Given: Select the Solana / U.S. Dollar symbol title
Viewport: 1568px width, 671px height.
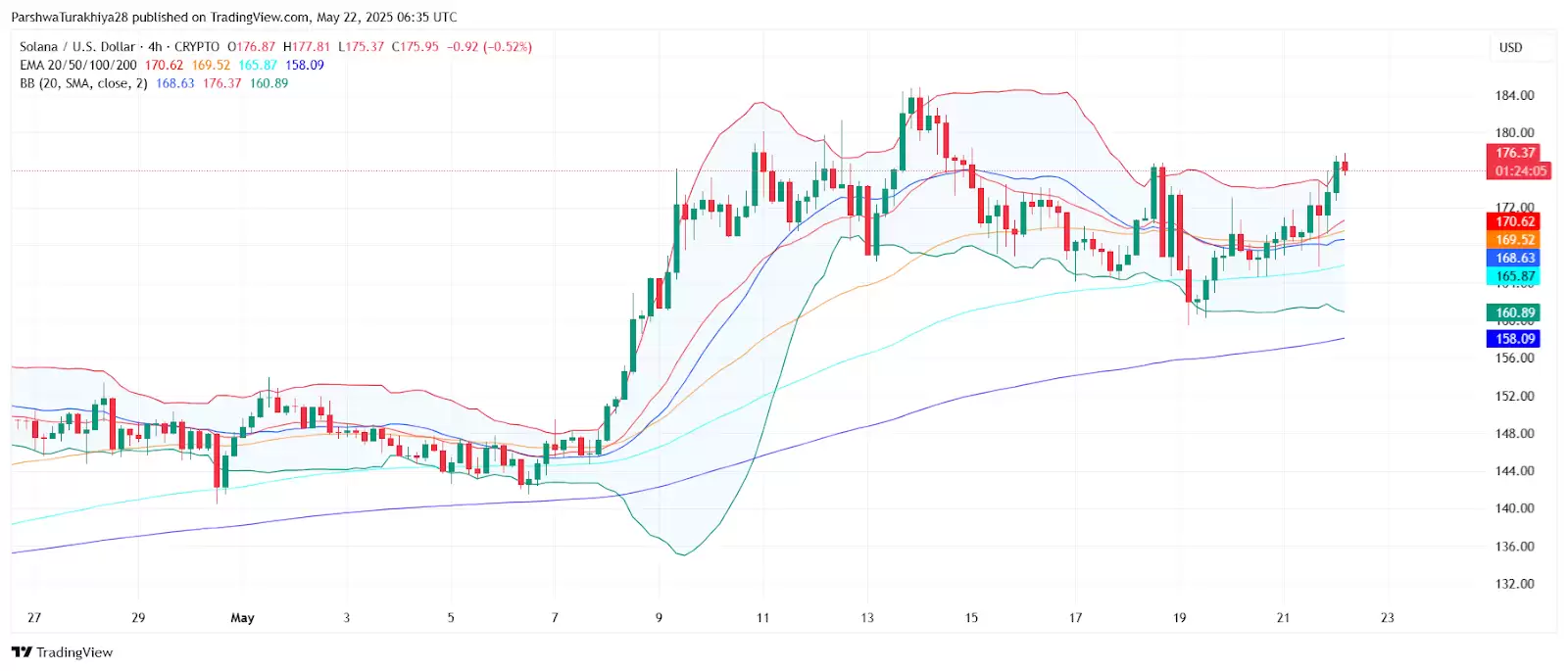Looking at the screenshot, I should [x=77, y=47].
